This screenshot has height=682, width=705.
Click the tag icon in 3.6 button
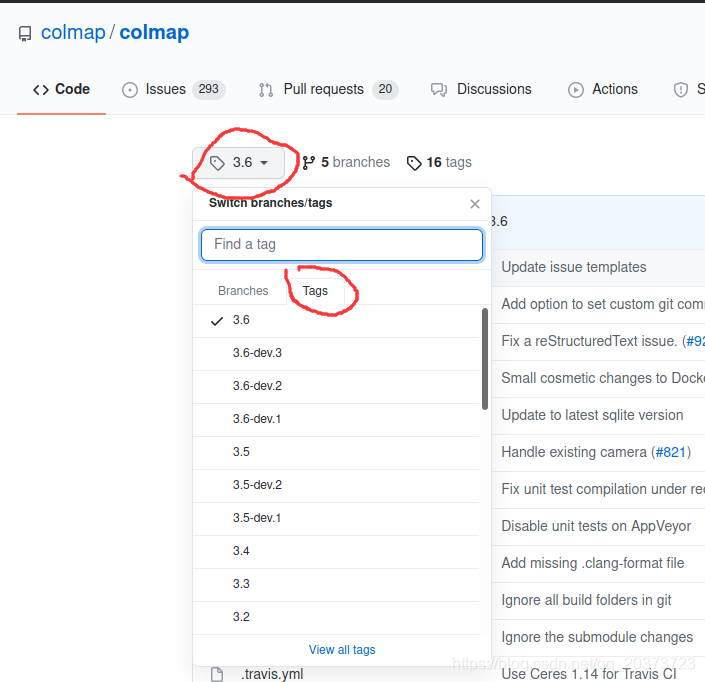tap(217, 163)
